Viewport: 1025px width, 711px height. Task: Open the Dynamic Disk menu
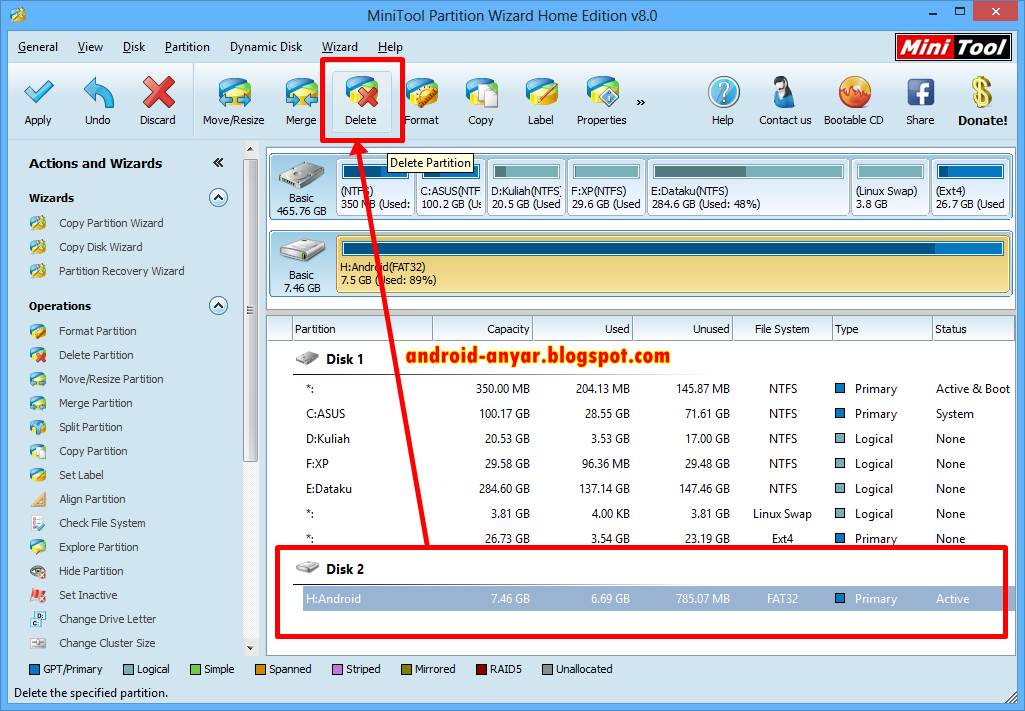266,47
